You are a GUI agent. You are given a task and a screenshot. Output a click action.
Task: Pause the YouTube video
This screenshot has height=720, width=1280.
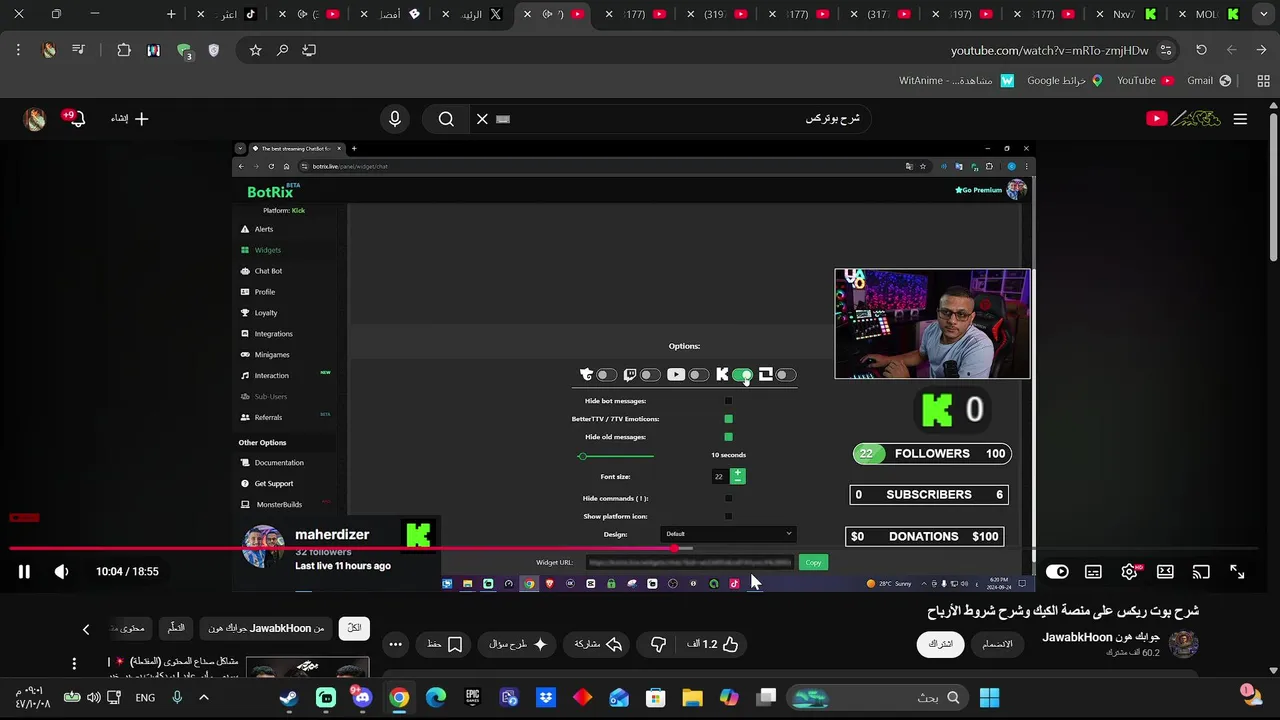(x=24, y=572)
